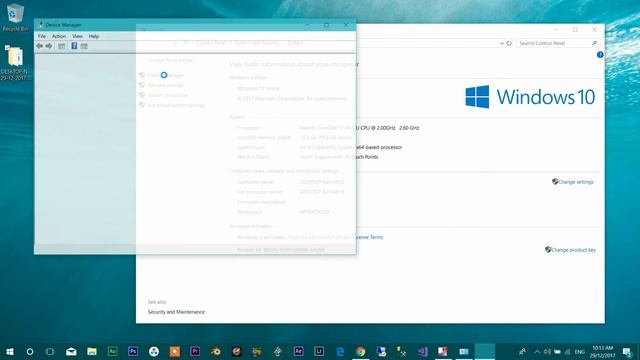
Task: Open Cortana search circle on the taskbar
Action: coord(30,351)
